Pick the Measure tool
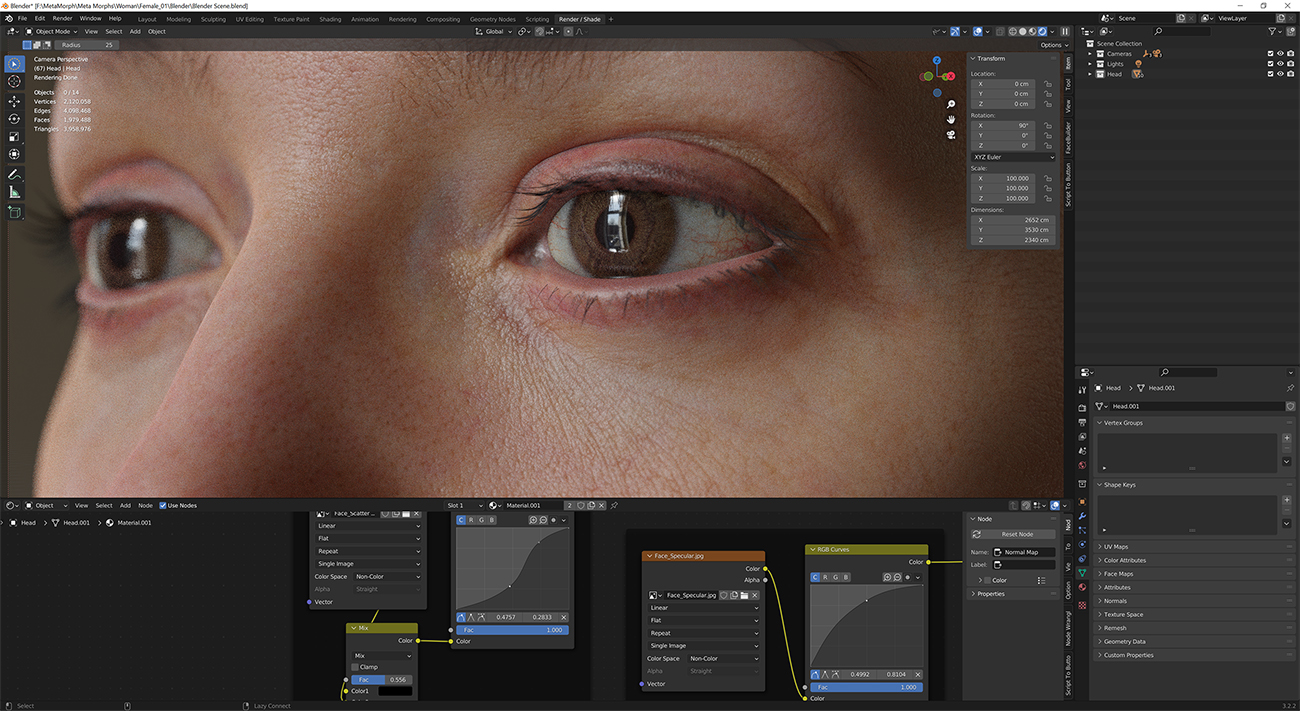1300x711 pixels. coord(14,192)
